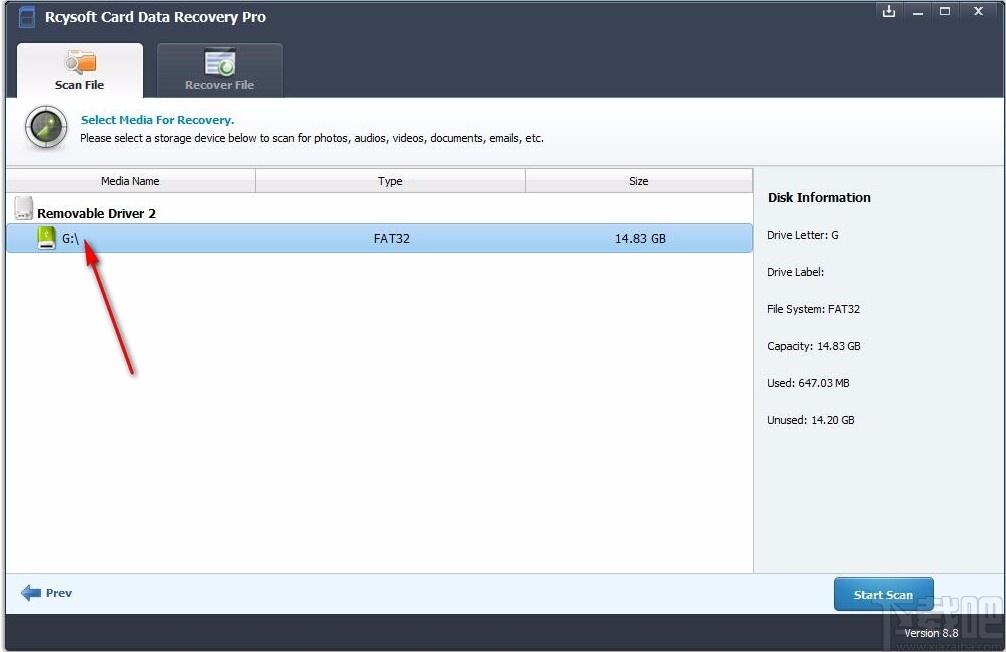Click the Unused: 14.20 GB text

point(810,420)
